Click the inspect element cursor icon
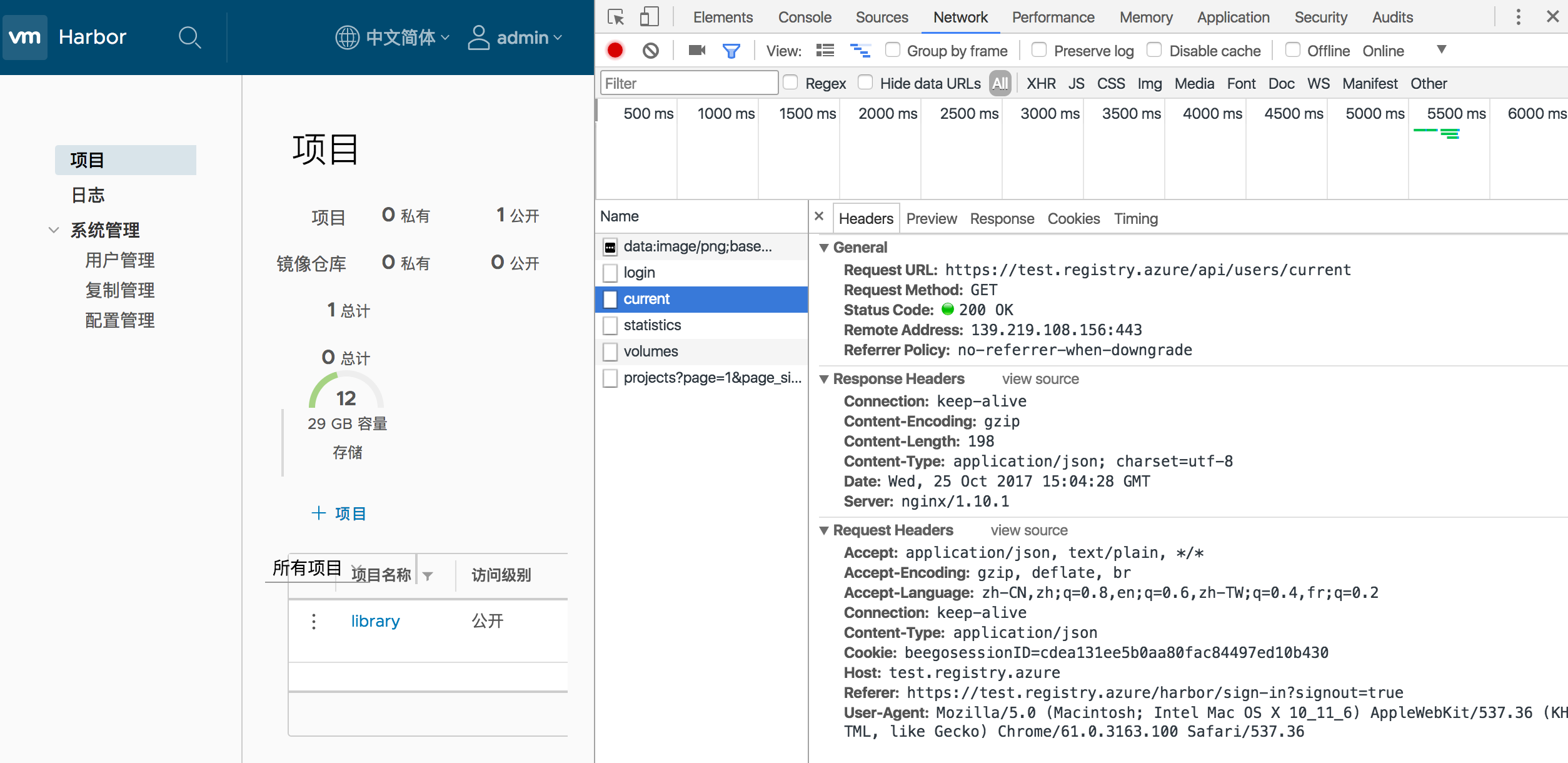This screenshot has width=1568, height=763. 616,17
